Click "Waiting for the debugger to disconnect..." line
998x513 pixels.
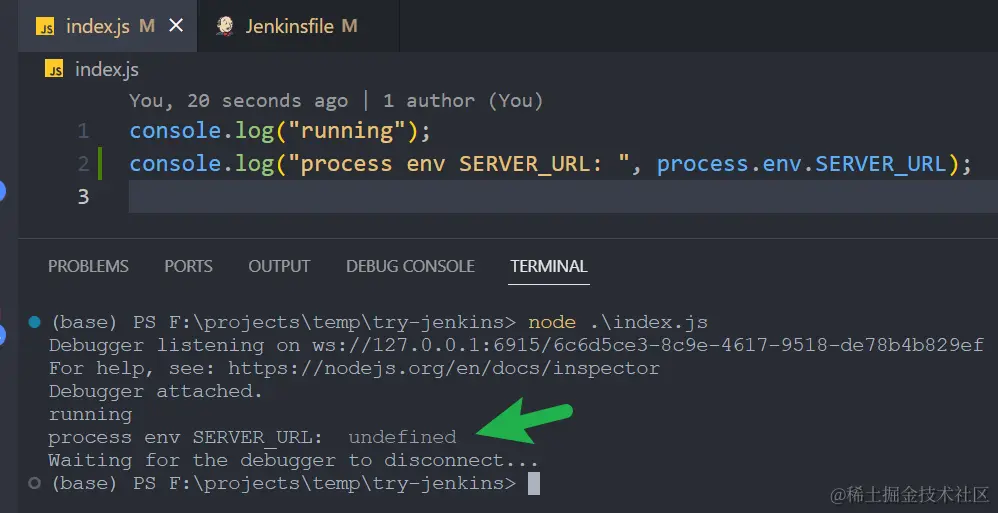(293, 460)
